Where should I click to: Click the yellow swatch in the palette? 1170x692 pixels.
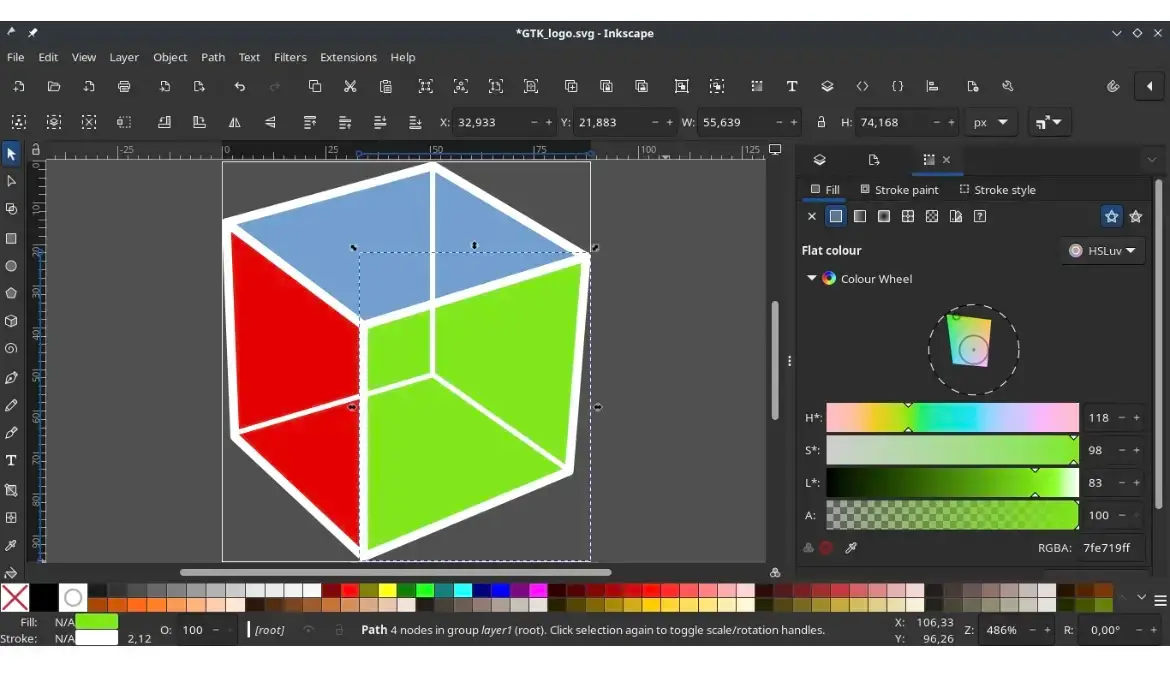[x=387, y=591]
